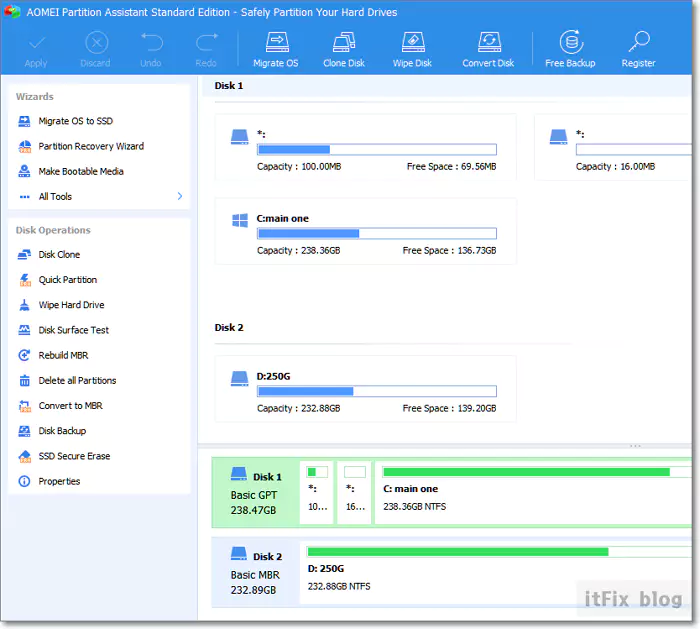Select Disk 1 Basic GPT in disk map
This screenshot has height=629, width=700.
(x=256, y=492)
